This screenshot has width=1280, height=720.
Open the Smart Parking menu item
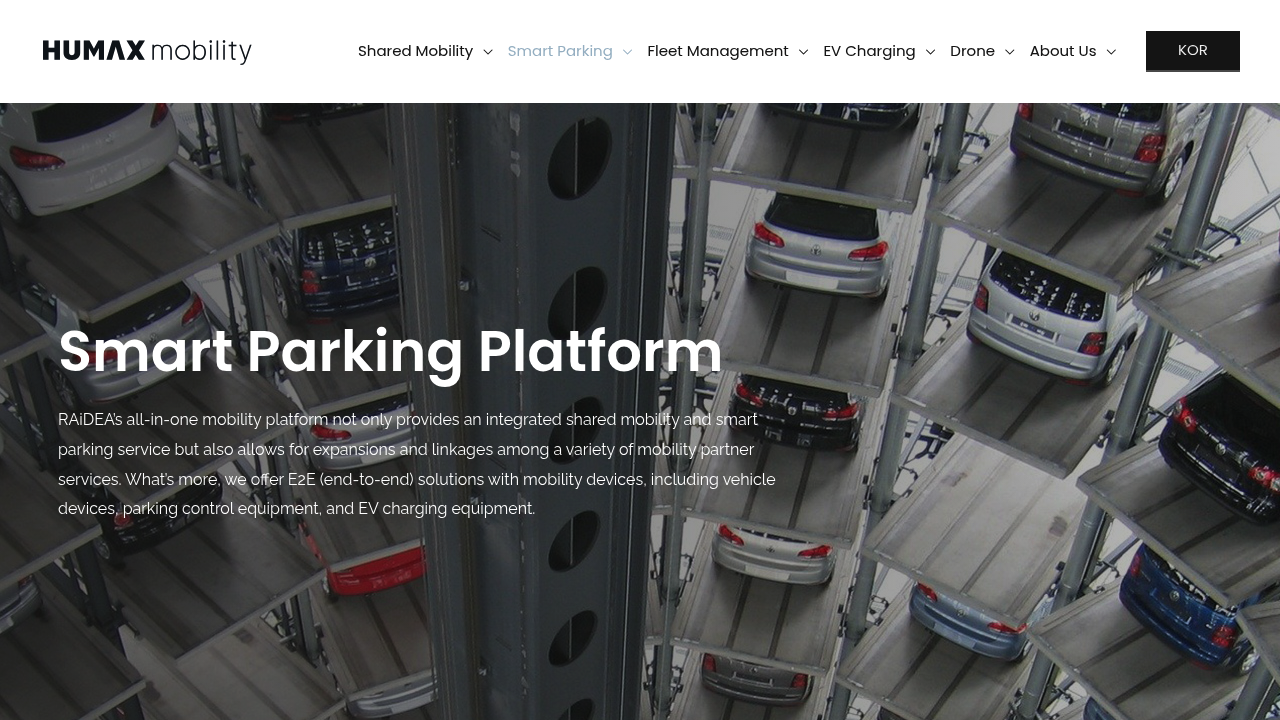(x=560, y=51)
